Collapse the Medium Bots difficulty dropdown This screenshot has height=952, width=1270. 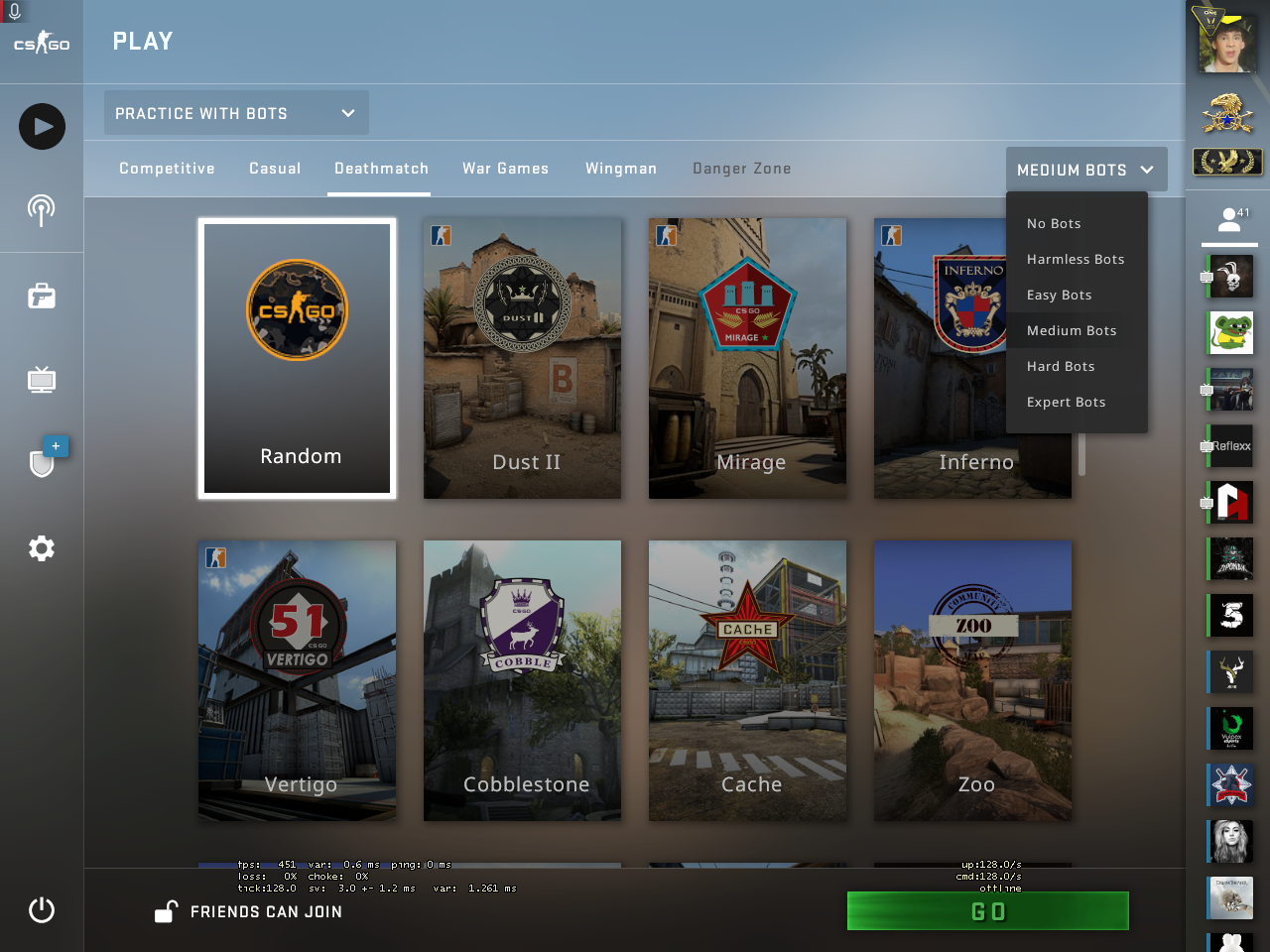pos(1086,170)
